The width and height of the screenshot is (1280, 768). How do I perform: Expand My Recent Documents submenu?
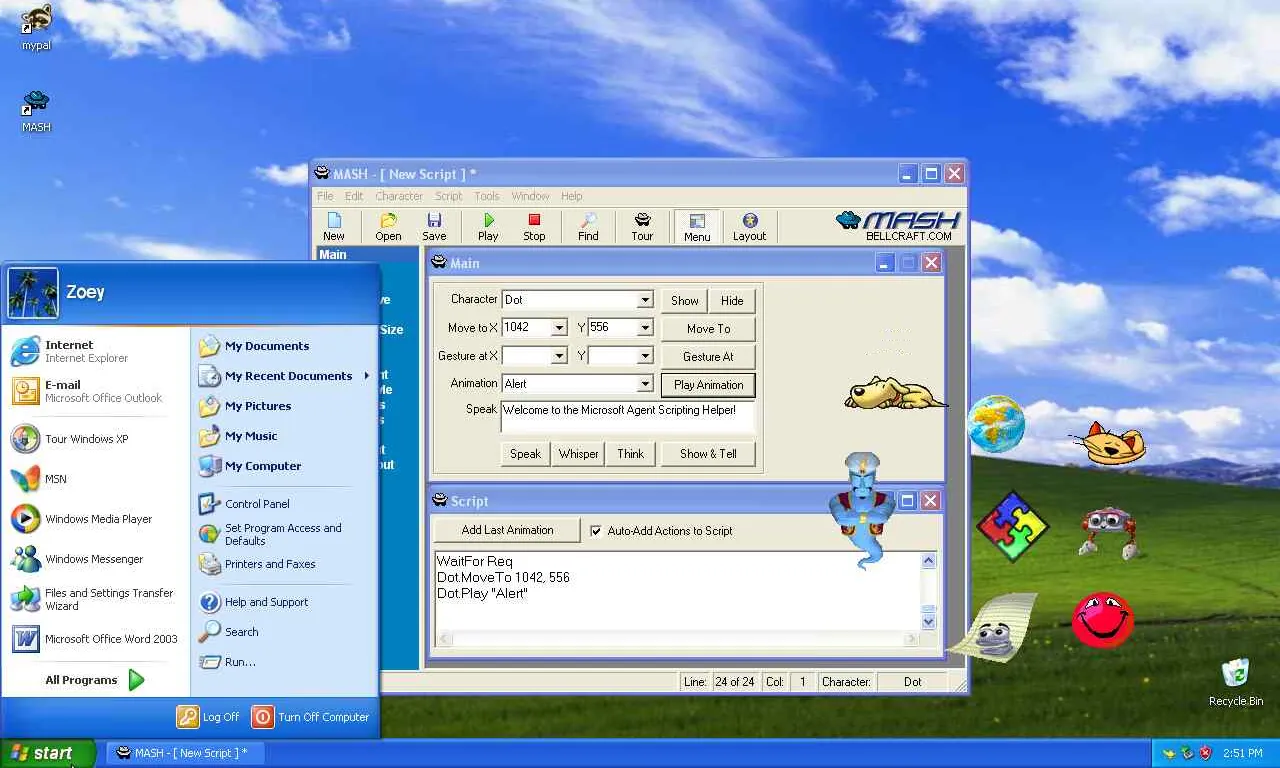coord(284,376)
